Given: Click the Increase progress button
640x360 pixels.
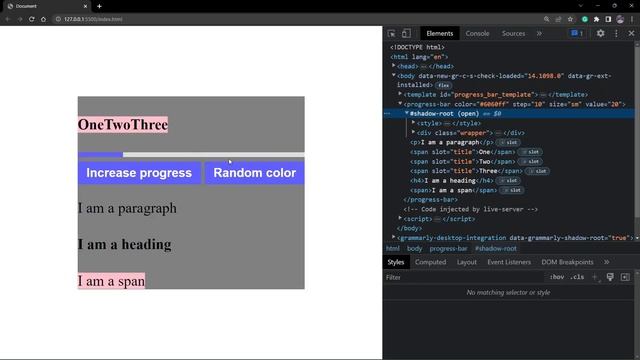Looking at the screenshot, I should point(139,173).
